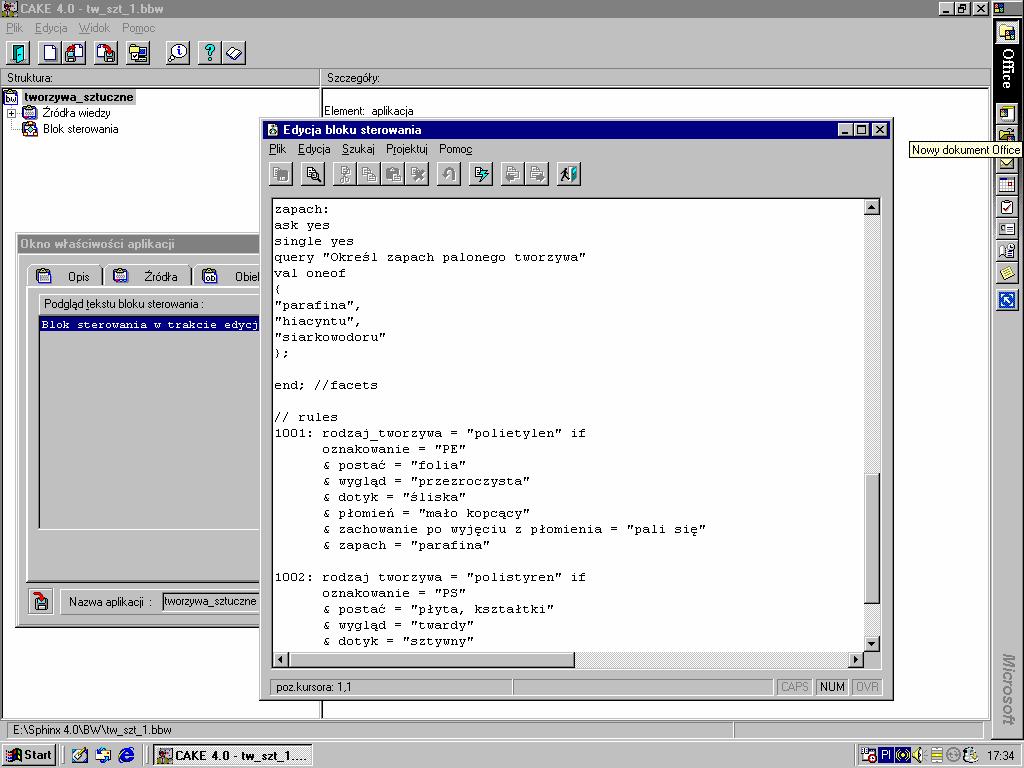Click the save icon beside Nazwa aplikacji
Screen dimensions: 1024x768
(41, 601)
